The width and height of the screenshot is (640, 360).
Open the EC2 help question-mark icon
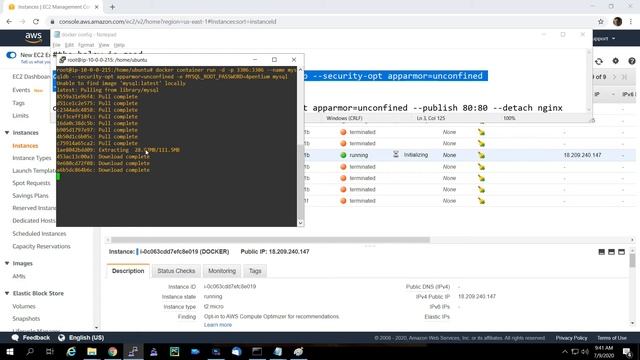pyautogui.click(x=631, y=61)
